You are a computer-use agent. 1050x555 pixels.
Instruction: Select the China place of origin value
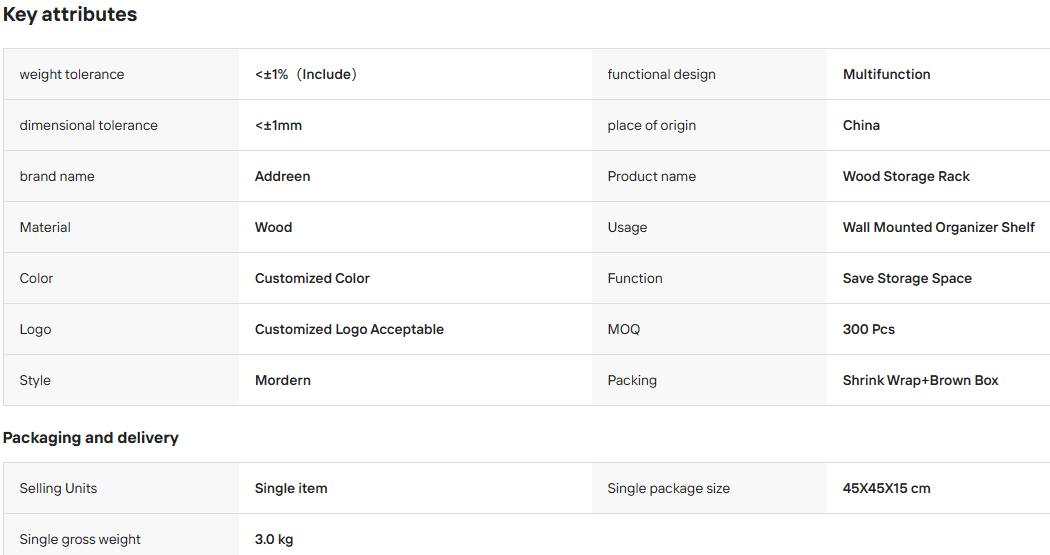[861, 125]
